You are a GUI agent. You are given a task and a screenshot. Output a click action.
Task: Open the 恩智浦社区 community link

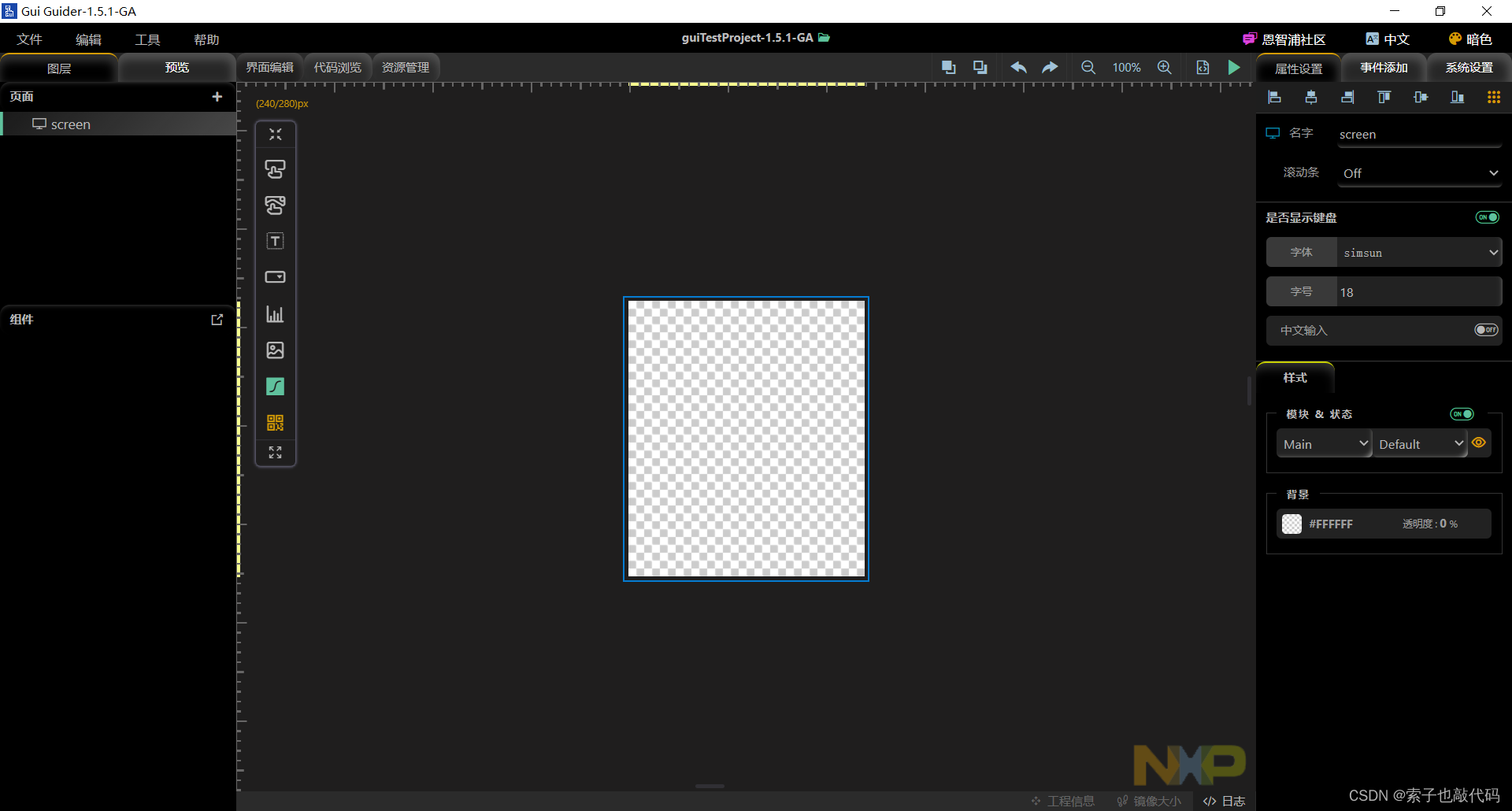click(x=1284, y=39)
